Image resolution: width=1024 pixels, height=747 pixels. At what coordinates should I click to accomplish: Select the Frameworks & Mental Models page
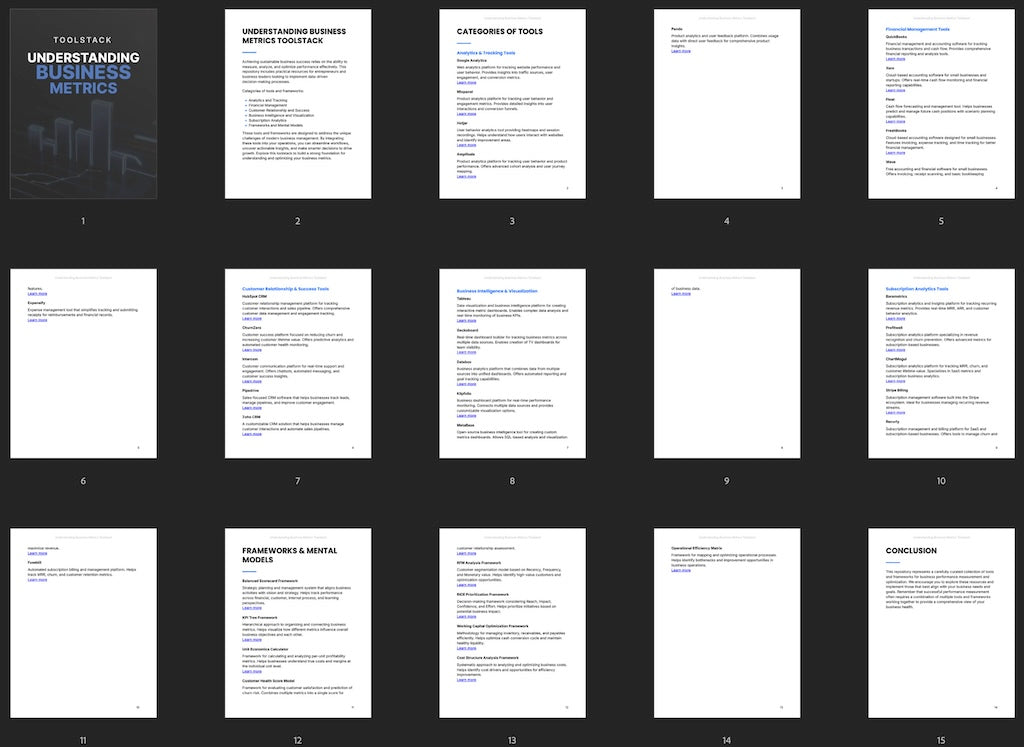tap(297, 623)
